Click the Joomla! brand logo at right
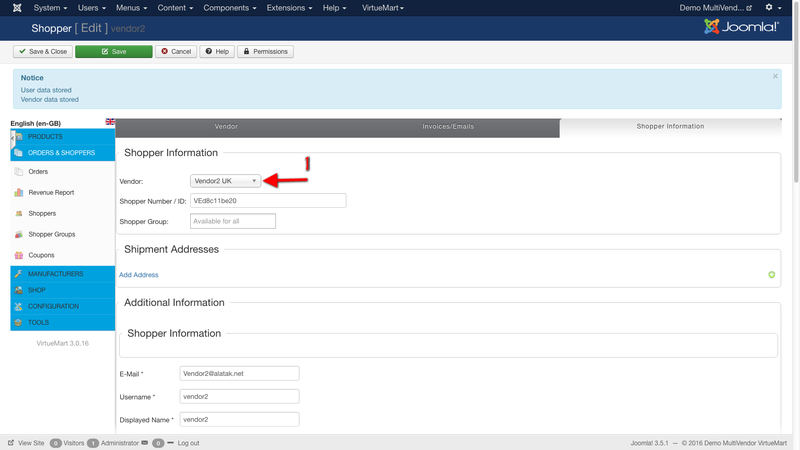This screenshot has width=800, height=450. (x=741, y=27)
